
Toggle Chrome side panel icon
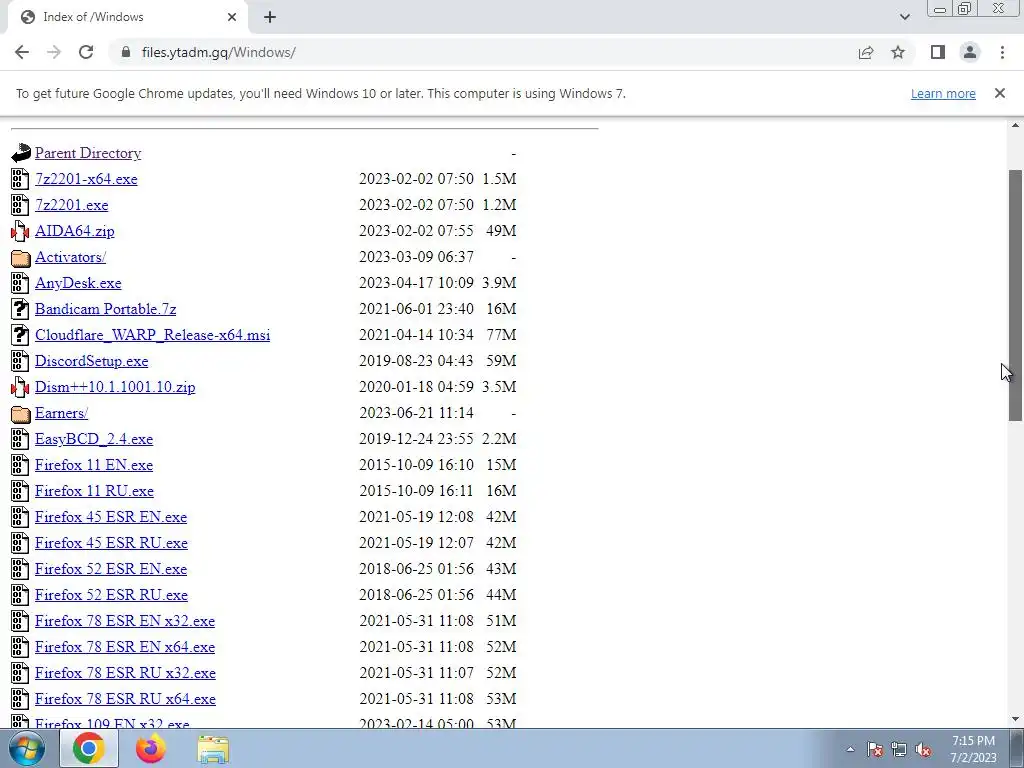(938, 52)
